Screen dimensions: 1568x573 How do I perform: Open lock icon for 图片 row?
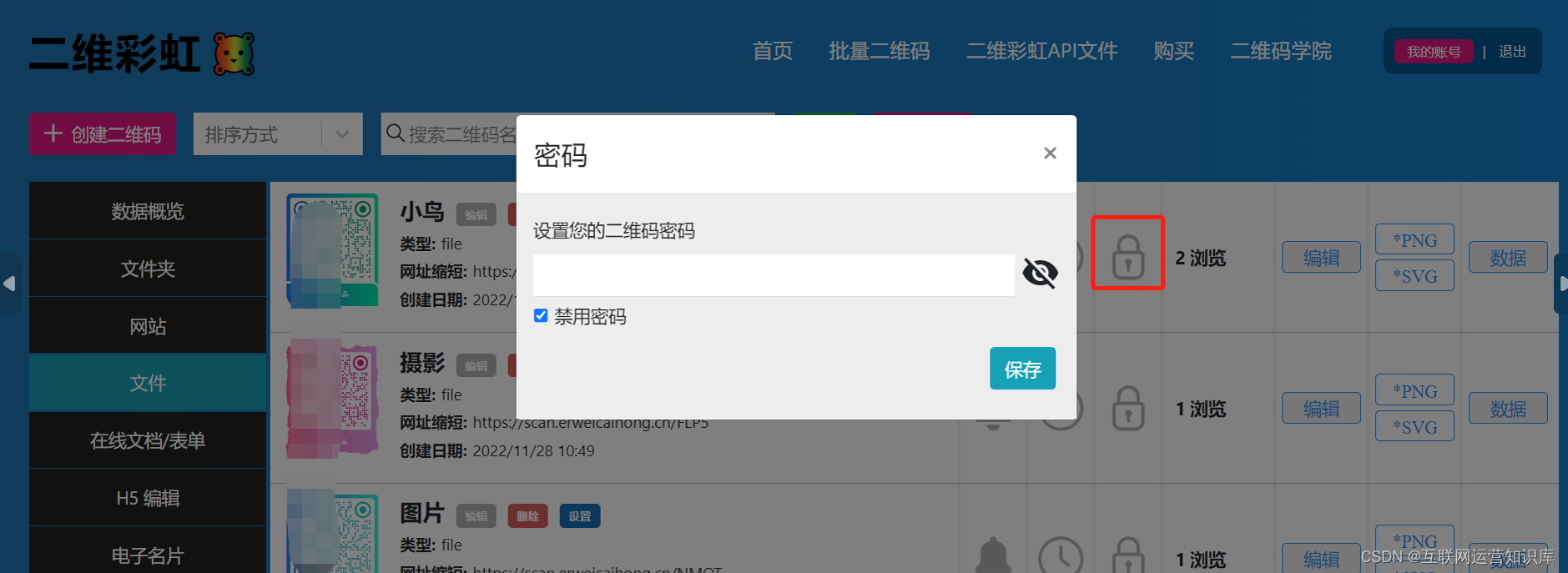[1127, 555]
